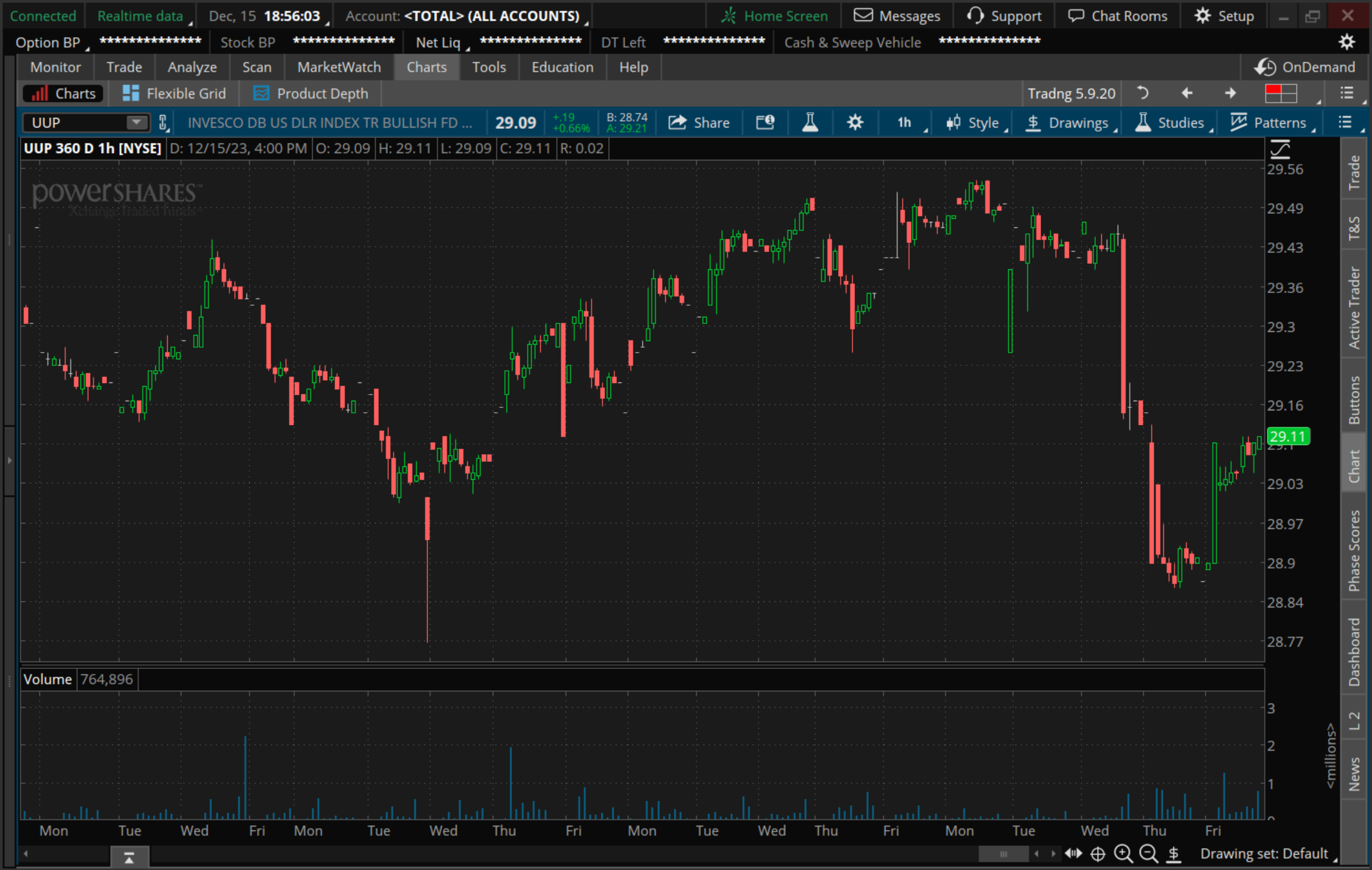Screen dimensions: 1372x870
Task: Open chart settings gear in toolbar
Action: [854, 123]
